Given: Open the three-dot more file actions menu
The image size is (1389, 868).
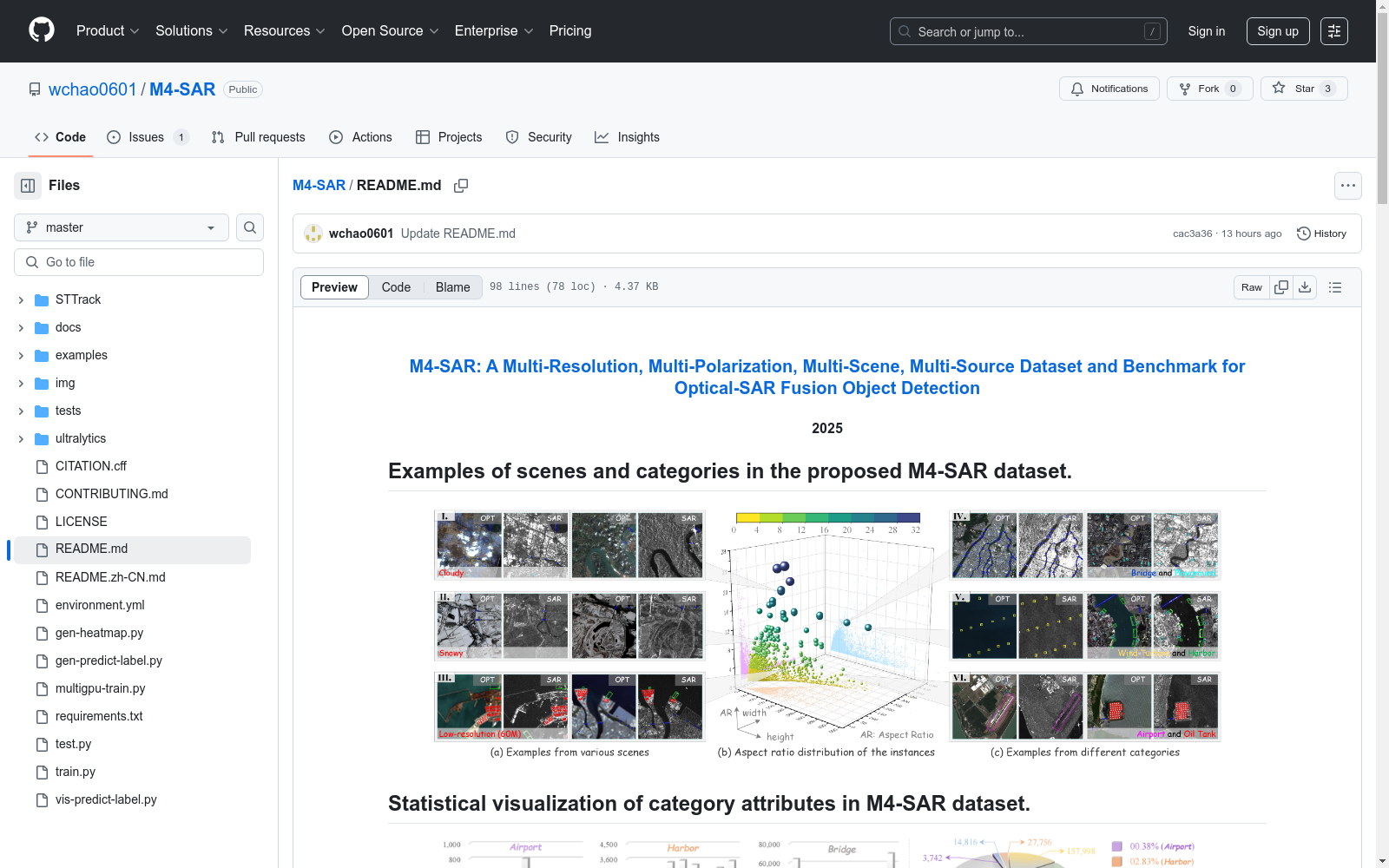Looking at the screenshot, I should coord(1347,186).
